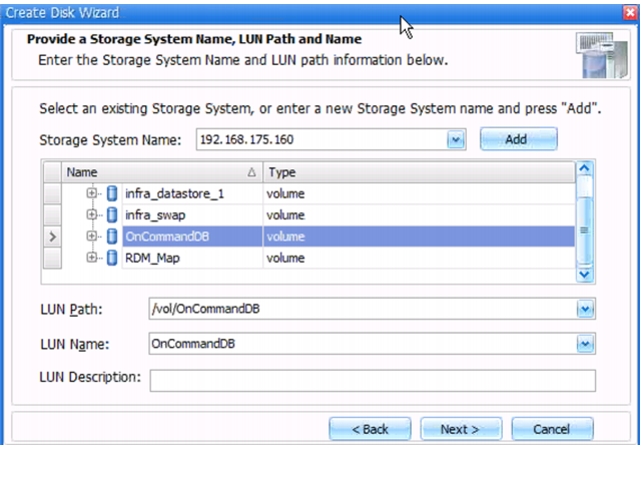Click the Add storage system button
Screen dimensions: 643x483
[518, 139]
